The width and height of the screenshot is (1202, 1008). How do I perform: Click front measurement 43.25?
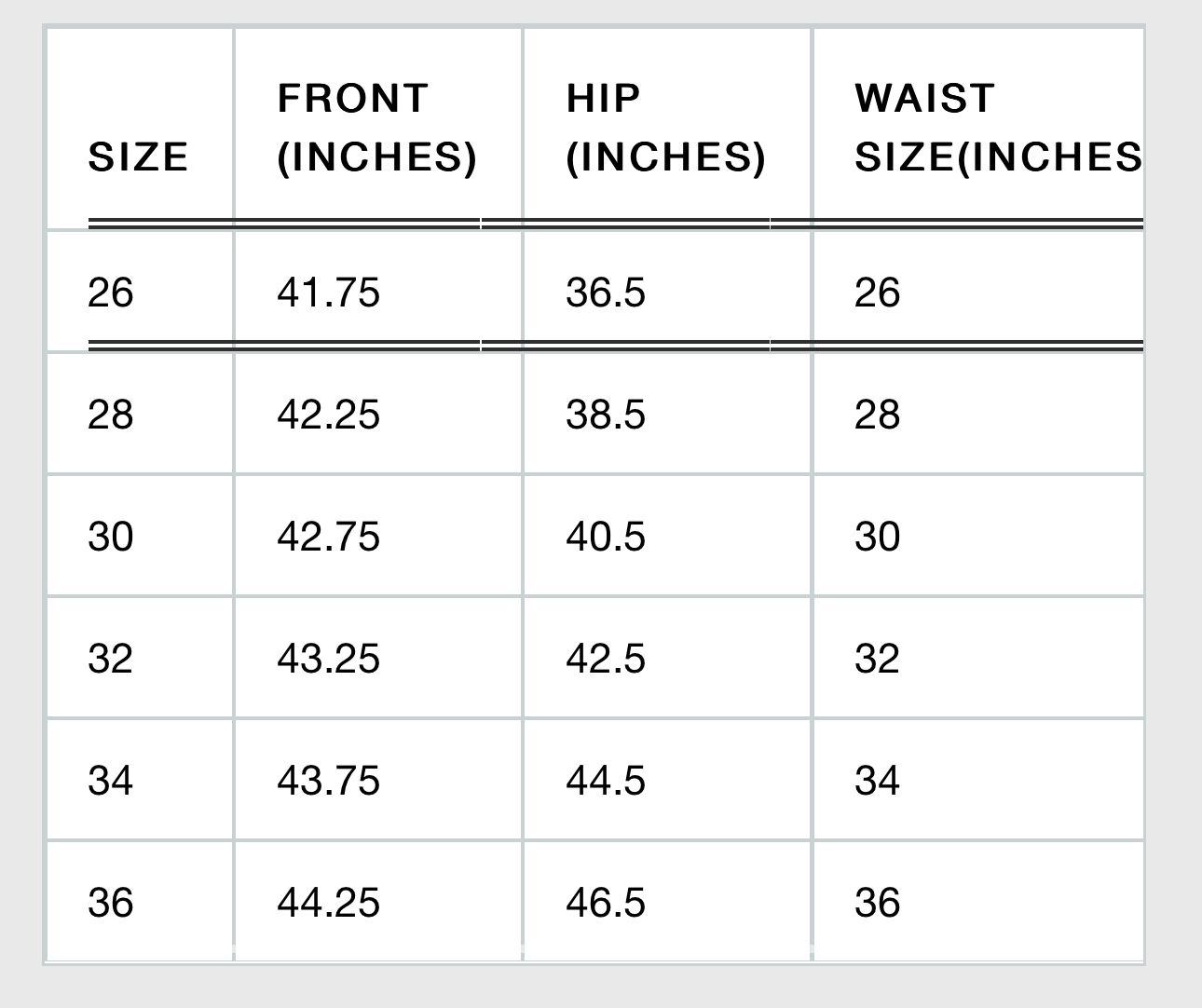pos(328,659)
